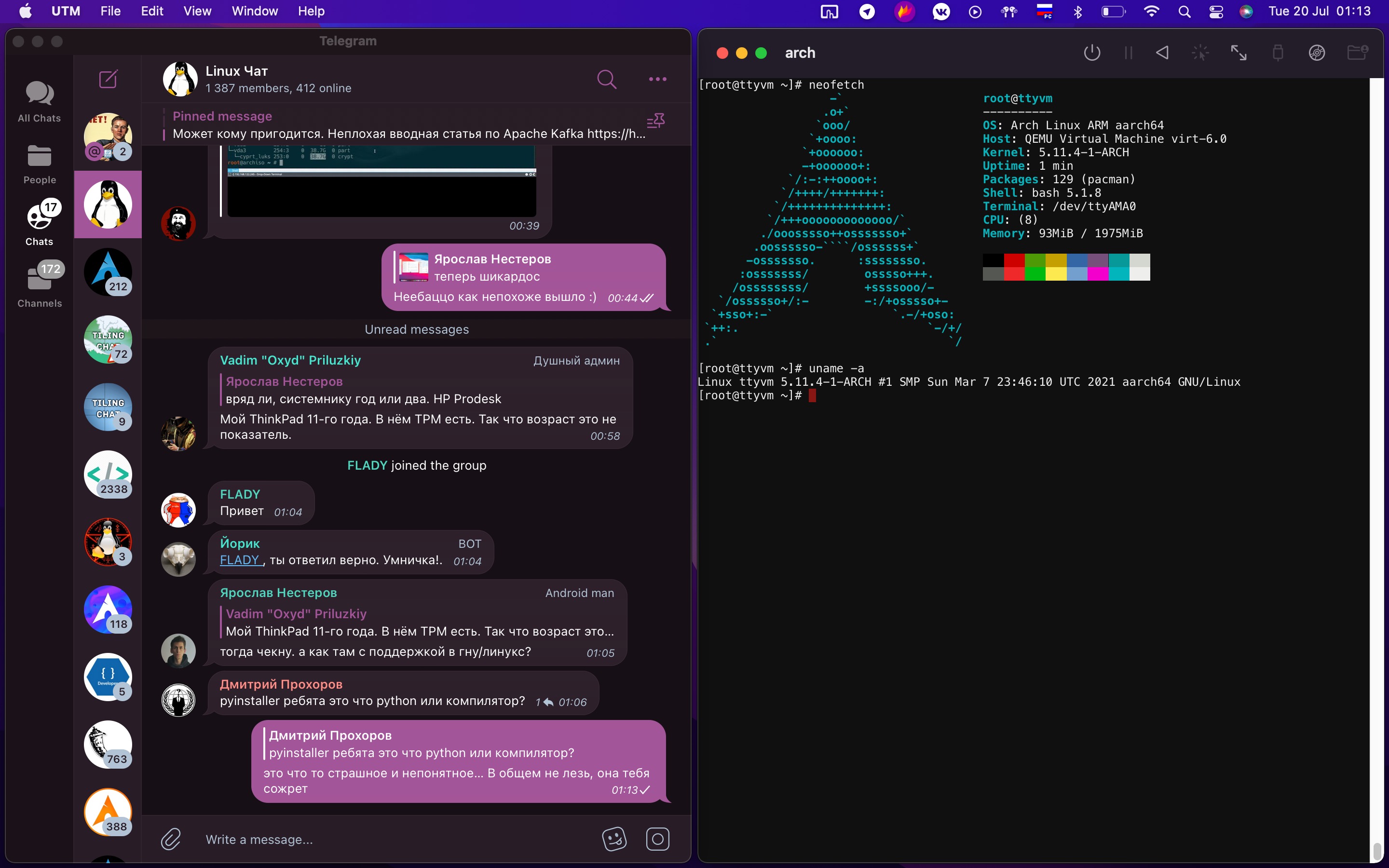The width and height of the screenshot is (1389, 868).
Task: Click the pinned messages list icon
Action: click(655, 121)
